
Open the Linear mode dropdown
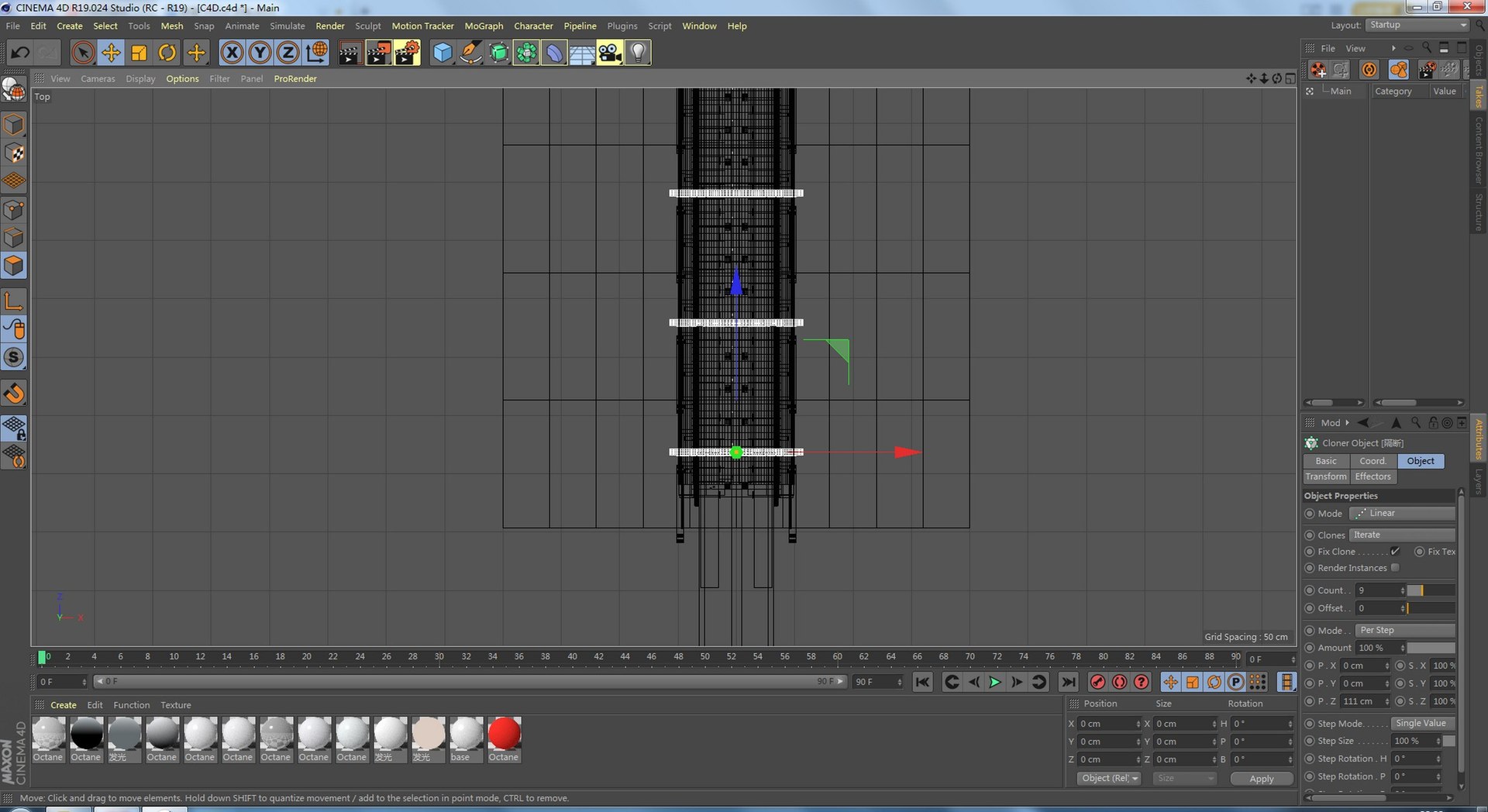click(x=1403, y=513)
